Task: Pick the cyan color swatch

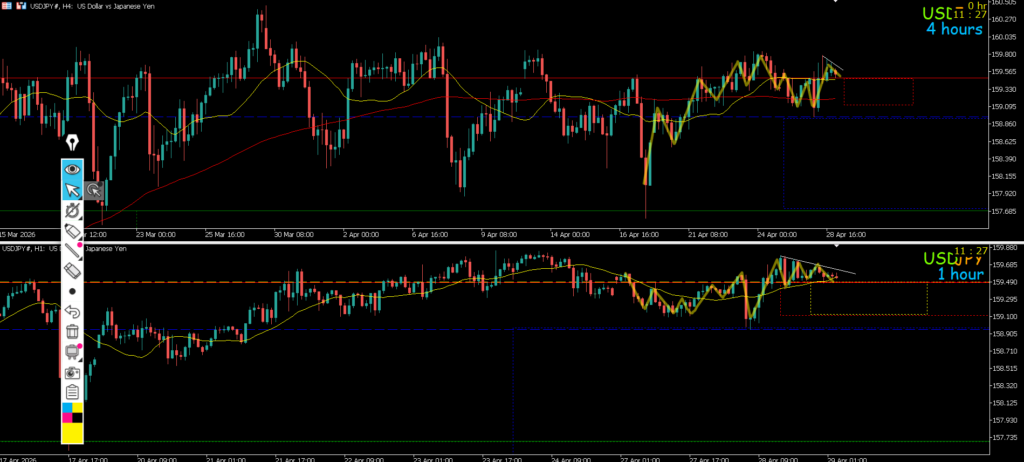Action: pos(67,407)
